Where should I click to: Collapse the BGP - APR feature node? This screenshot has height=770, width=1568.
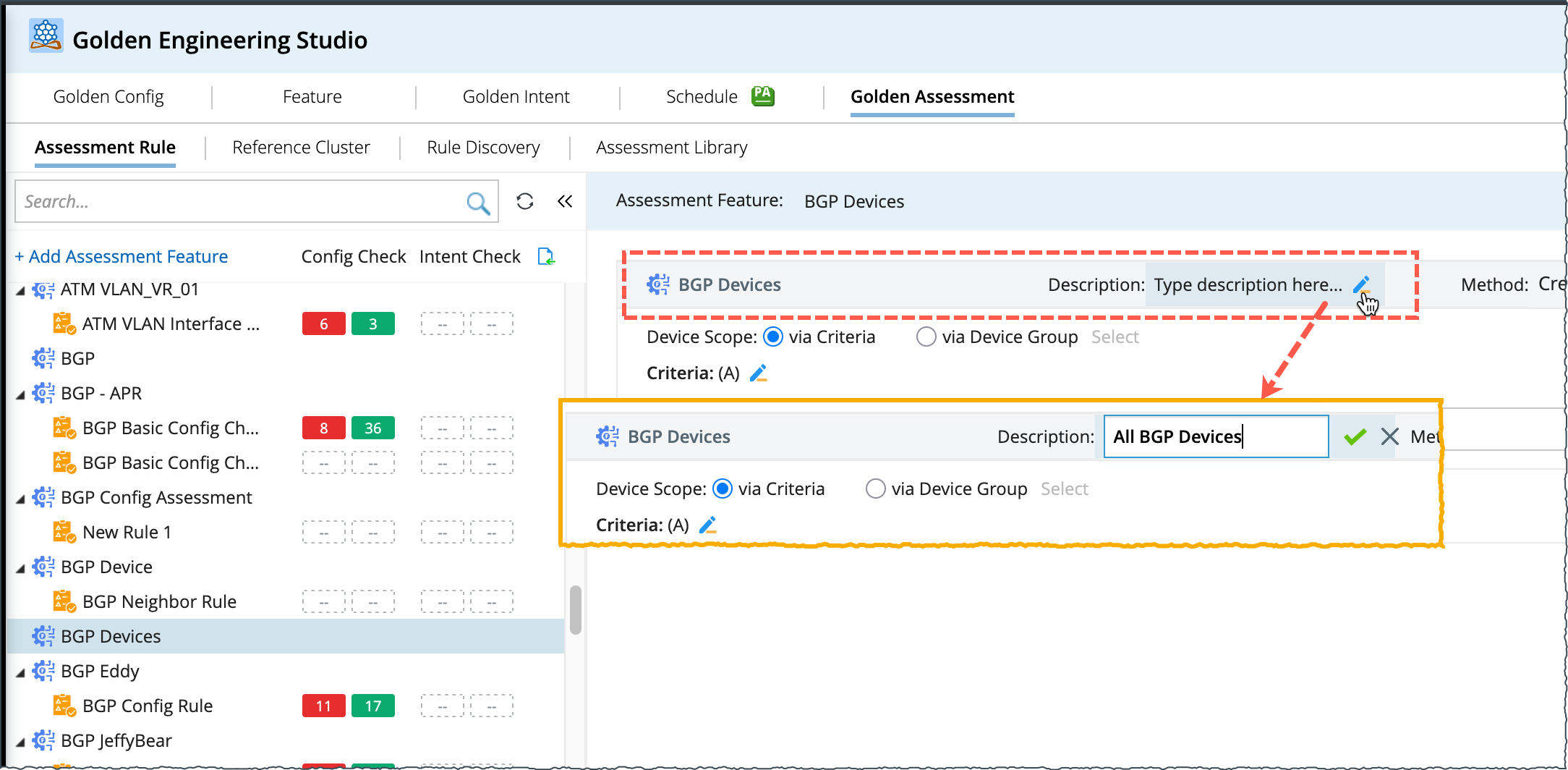[x=20, y=394]
